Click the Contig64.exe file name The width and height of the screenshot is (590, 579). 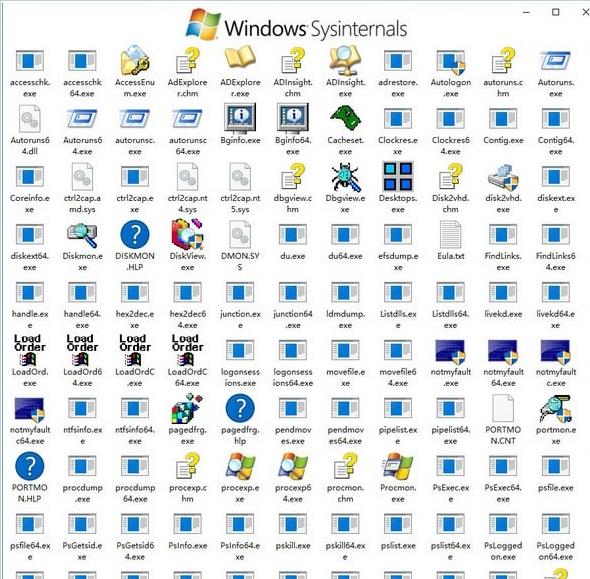point(556,146)
